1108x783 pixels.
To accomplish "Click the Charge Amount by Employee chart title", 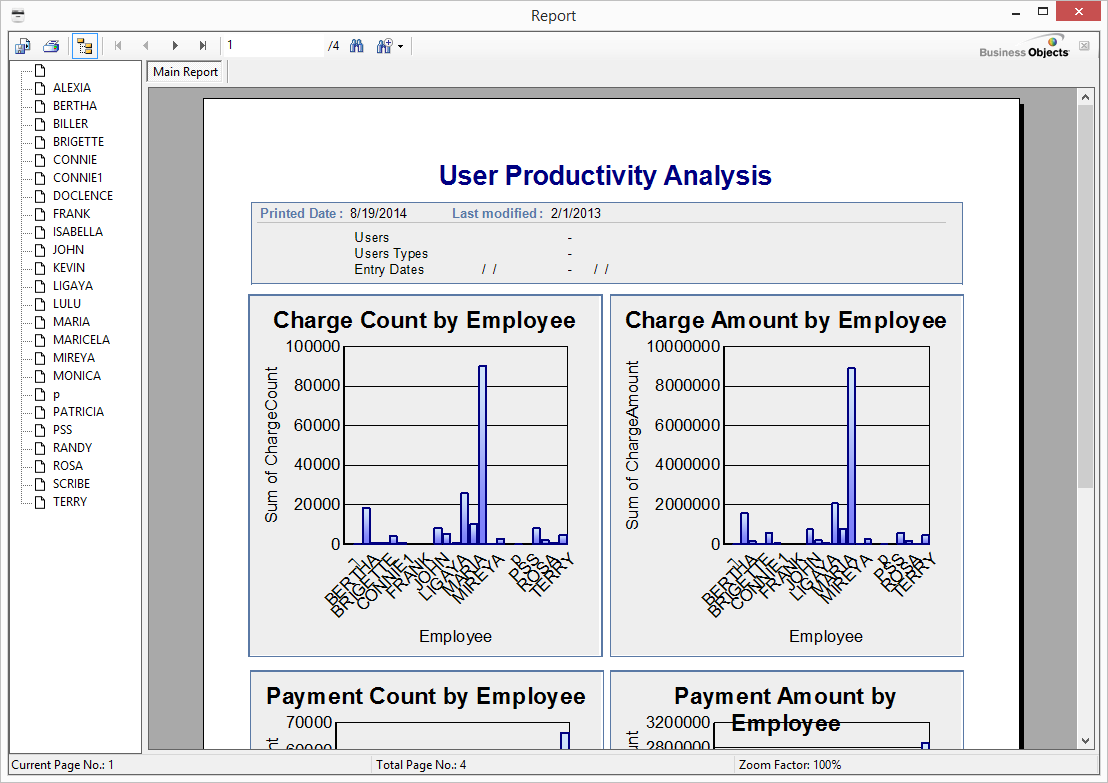I will (x=786, y=321).
